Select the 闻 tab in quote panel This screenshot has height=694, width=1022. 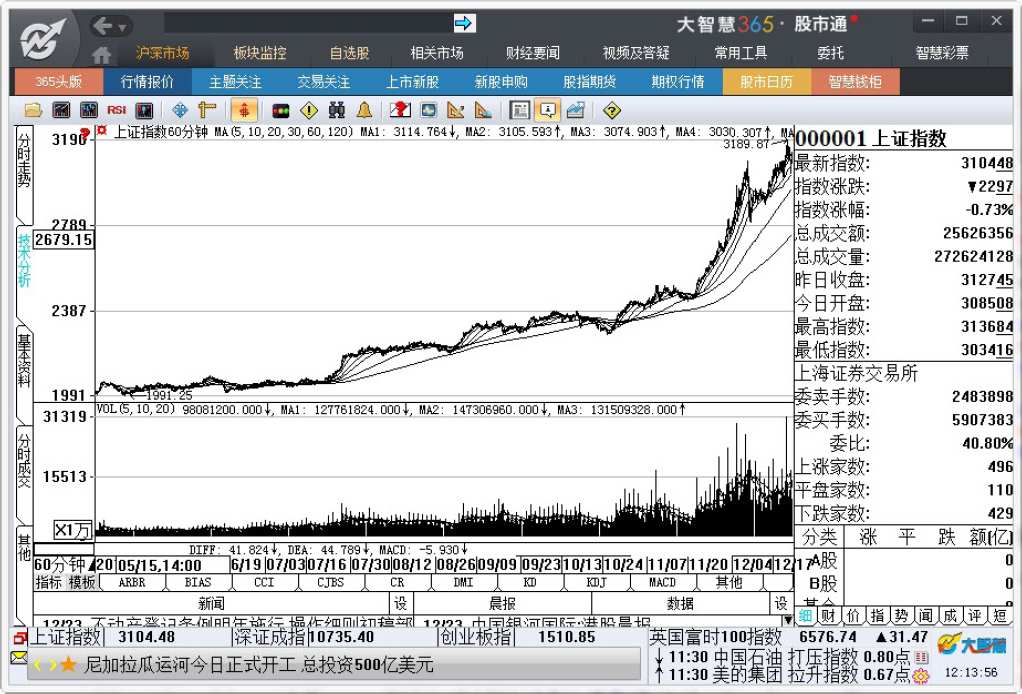tap(926, 616)
